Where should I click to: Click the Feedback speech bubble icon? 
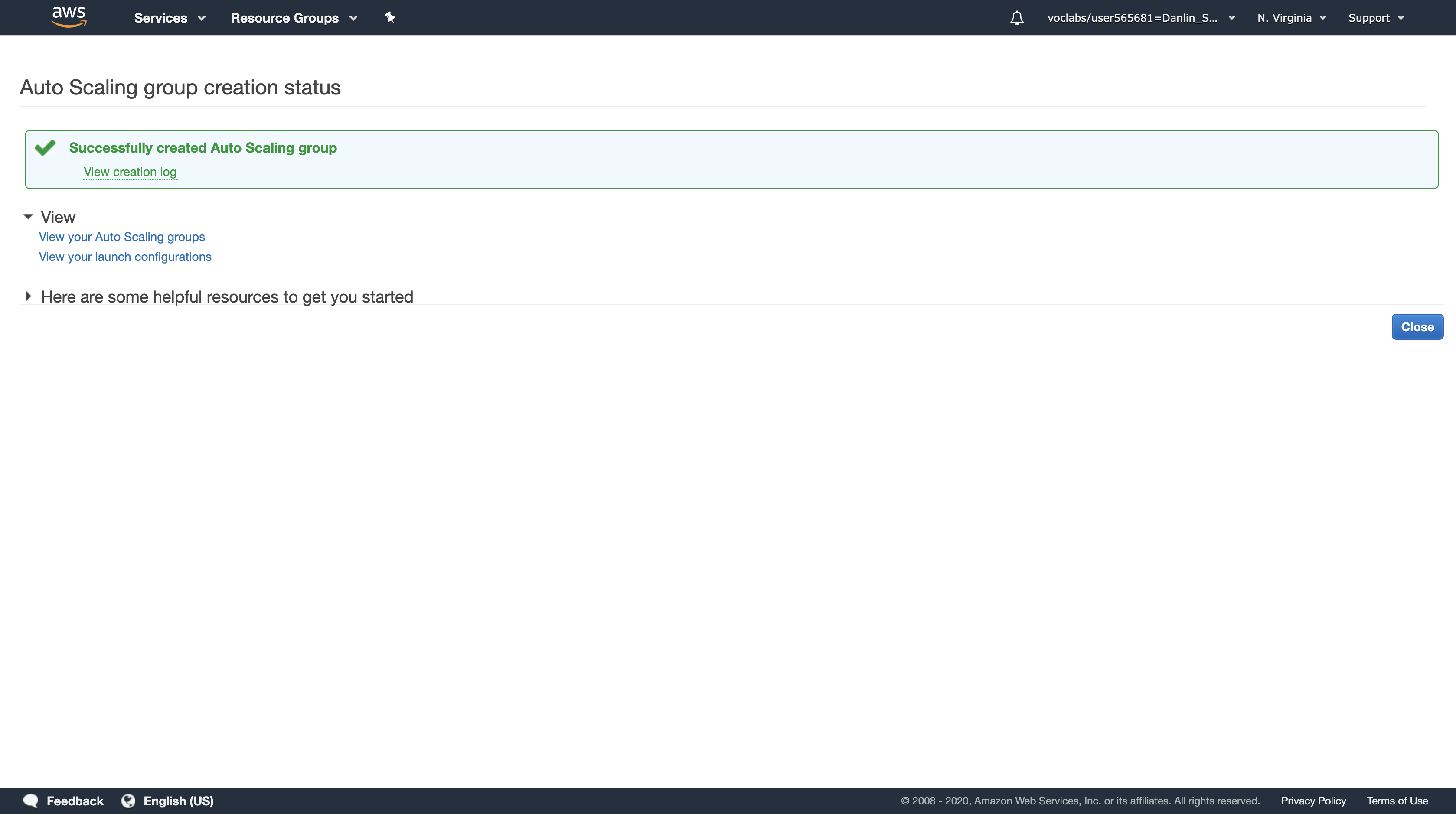tap(31, 801)
